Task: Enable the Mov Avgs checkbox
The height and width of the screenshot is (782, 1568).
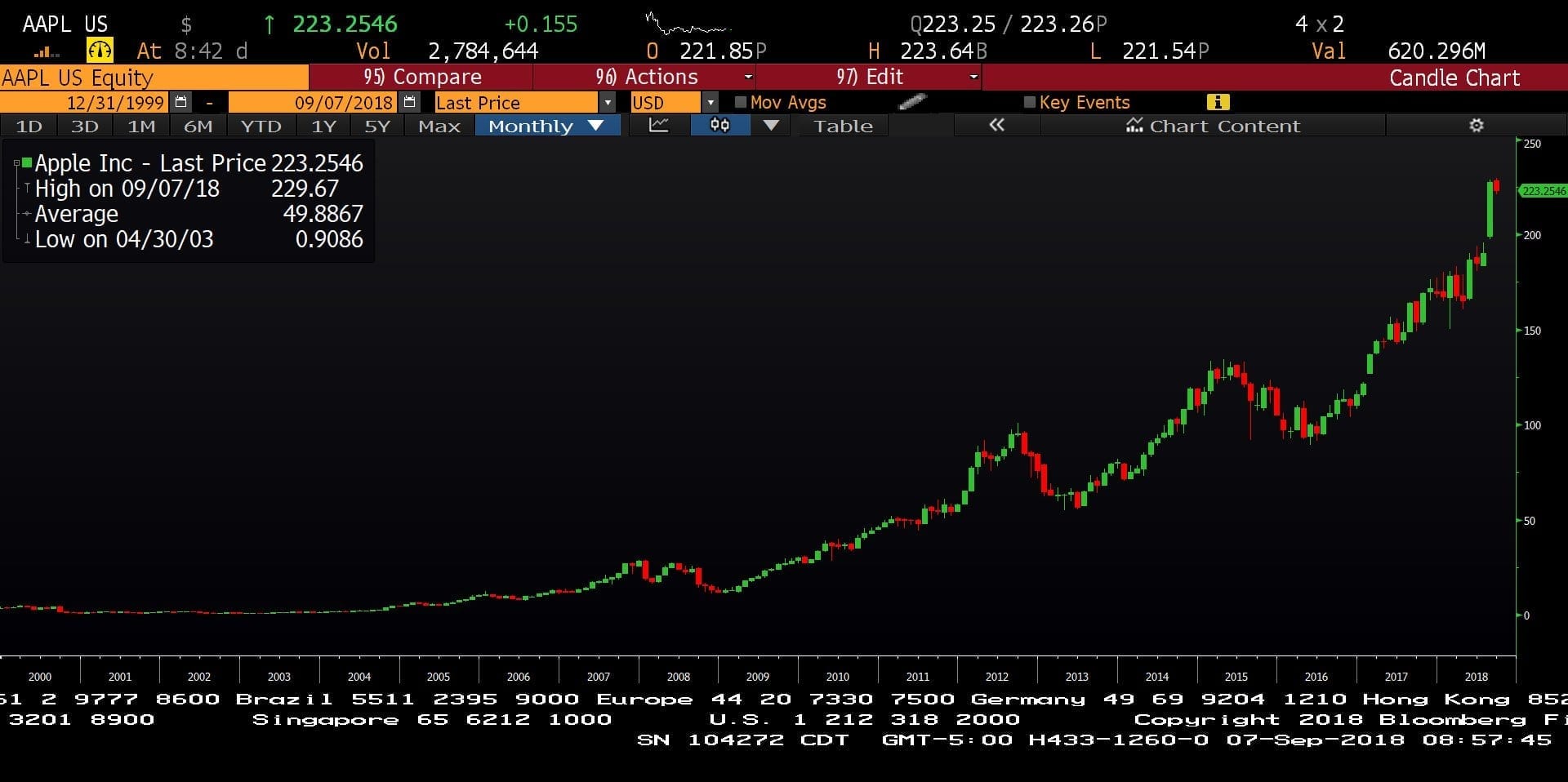Action: pyautogui.click(x=741, y=102)
